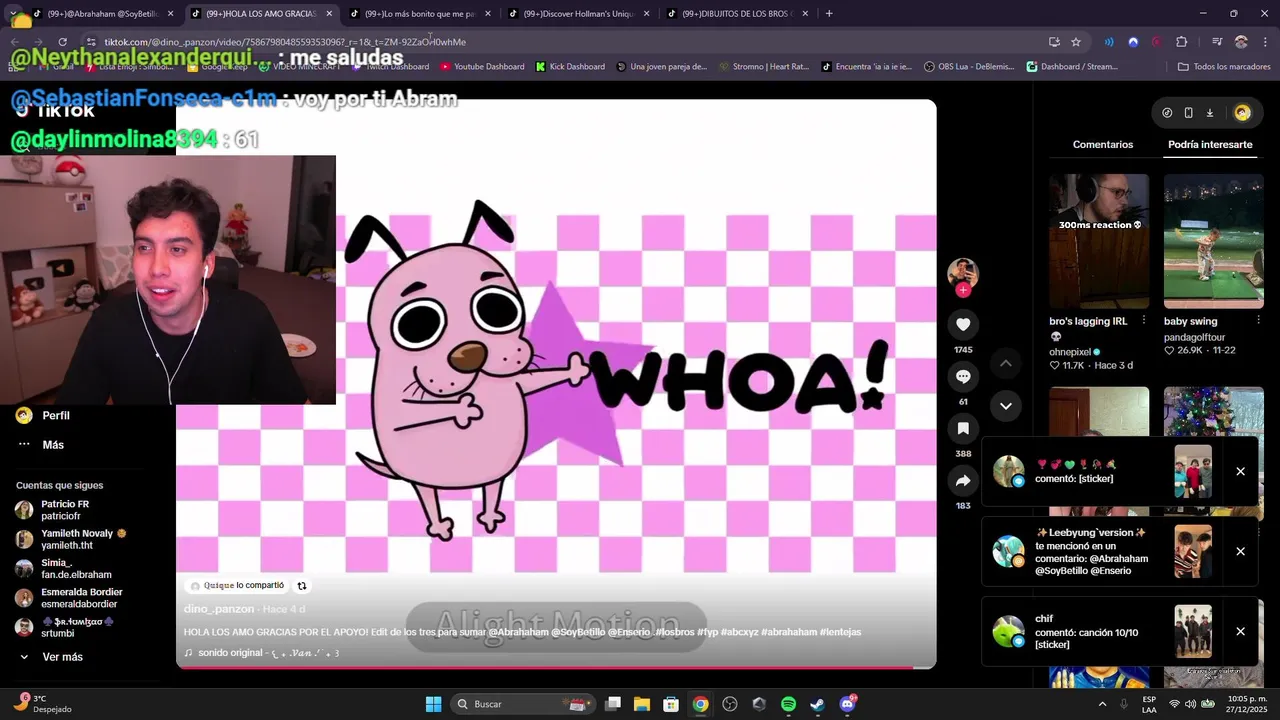
Task: Dismiss the Leebyung version mention notification
Action: point(1240,552)
